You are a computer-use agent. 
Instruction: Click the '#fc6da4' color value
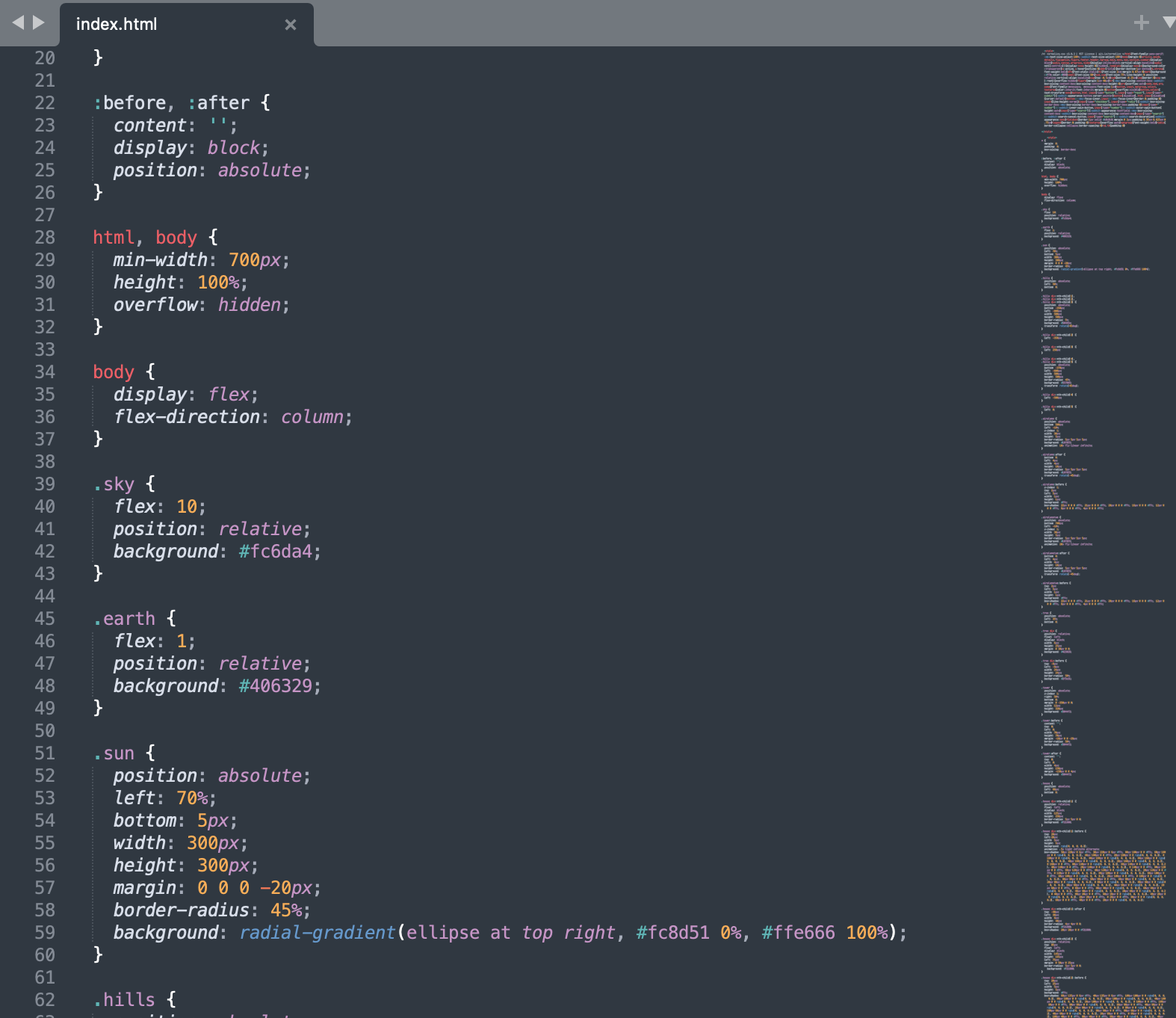tap(276, 552)
